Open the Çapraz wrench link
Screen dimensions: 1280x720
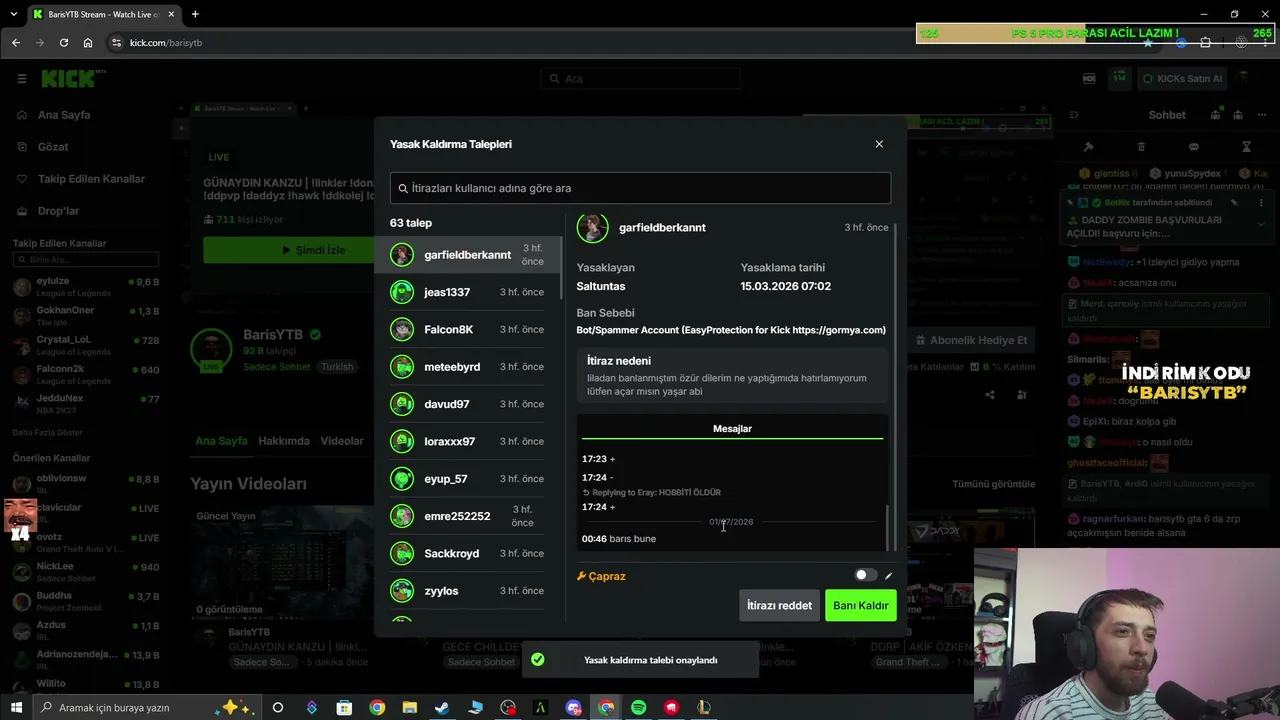tap(601, 576)
